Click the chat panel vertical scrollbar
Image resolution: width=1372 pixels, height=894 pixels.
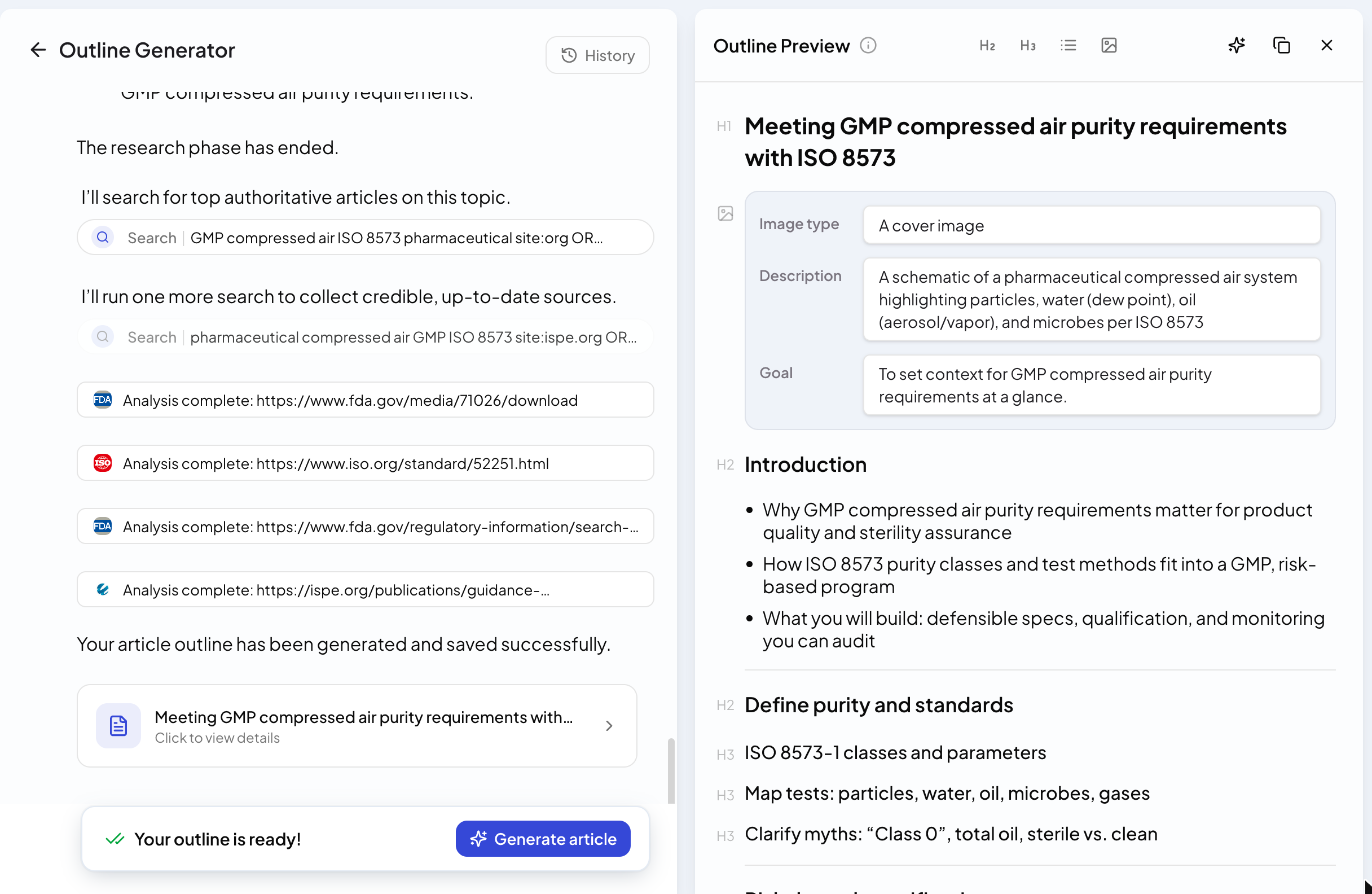(x=671, y=770)
